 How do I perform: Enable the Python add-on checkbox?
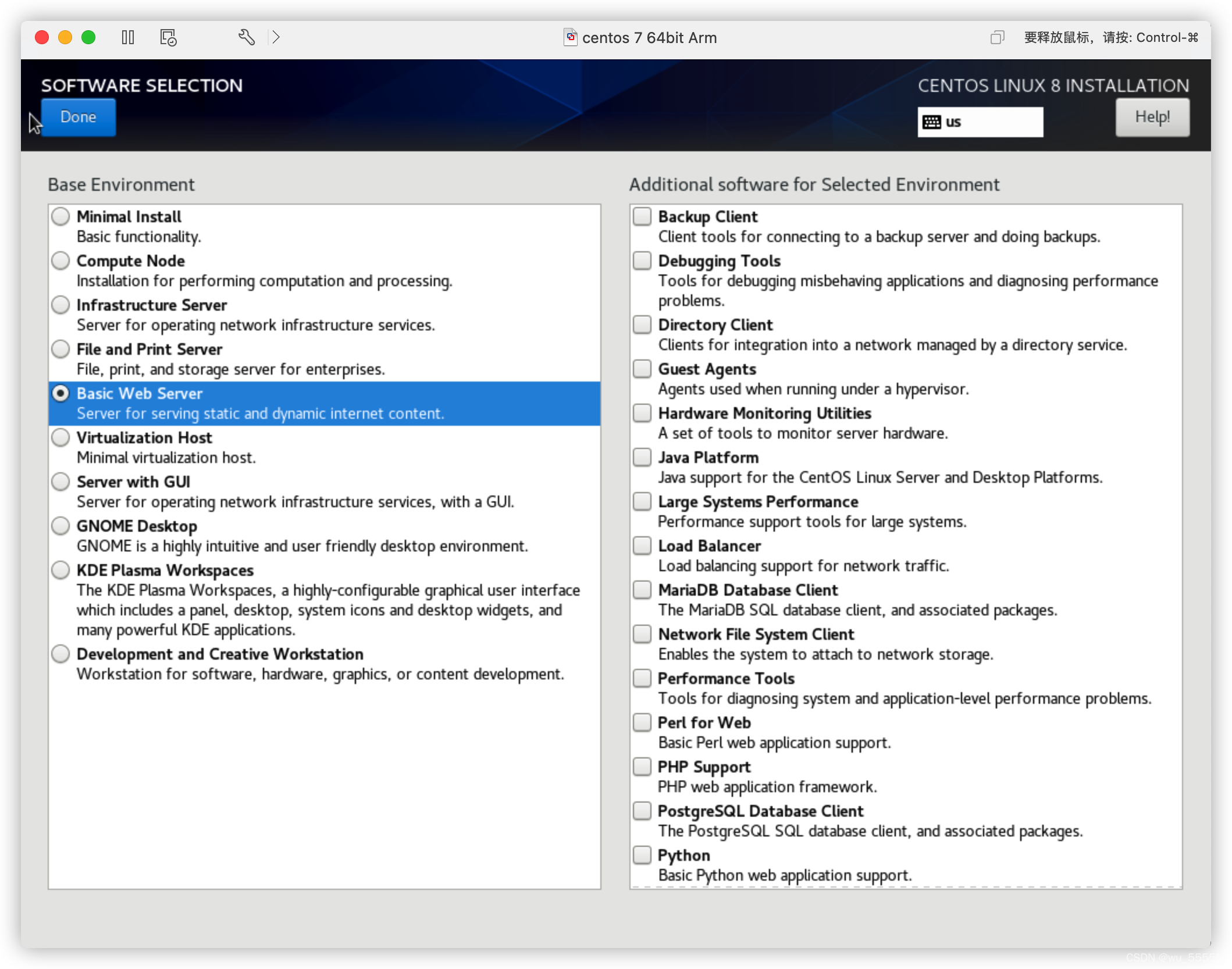[642, 855]
